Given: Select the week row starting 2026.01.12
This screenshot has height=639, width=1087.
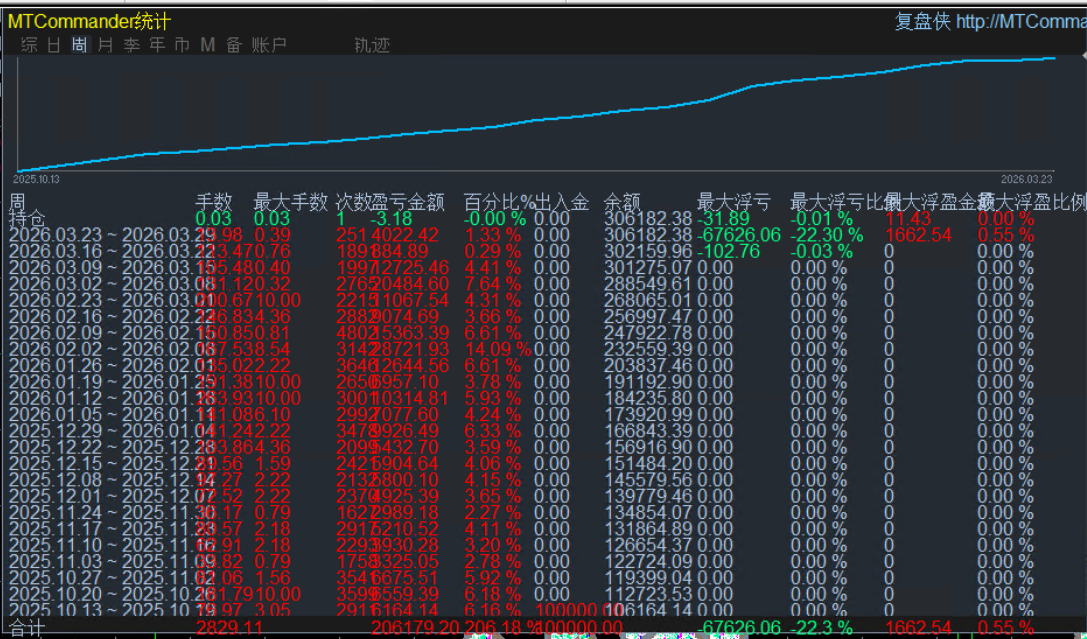Looking at the screenshot, I should (x=544, y=399).
